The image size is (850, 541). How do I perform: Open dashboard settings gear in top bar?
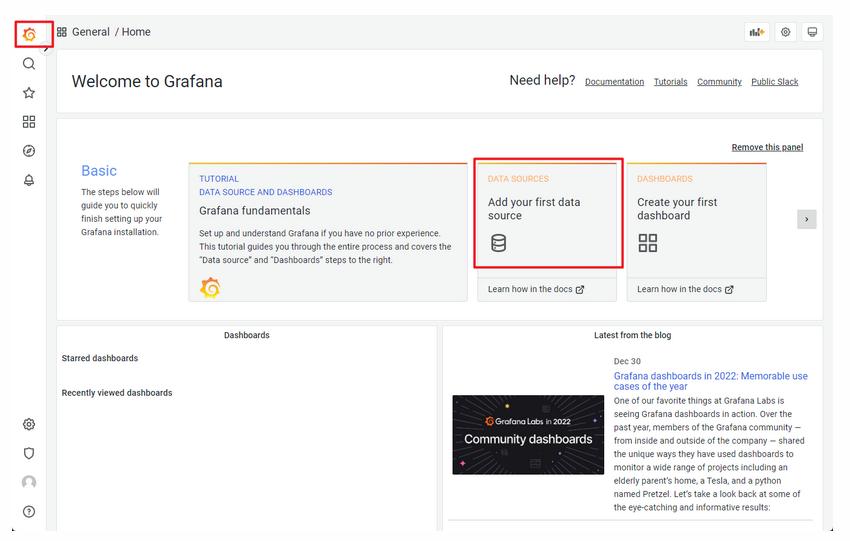click(x=785, y=32)
